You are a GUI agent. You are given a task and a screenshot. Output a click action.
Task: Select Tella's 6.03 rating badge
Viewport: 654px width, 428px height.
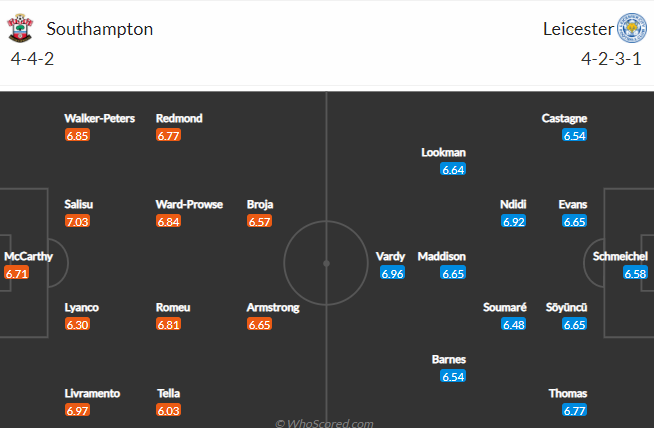169,410
